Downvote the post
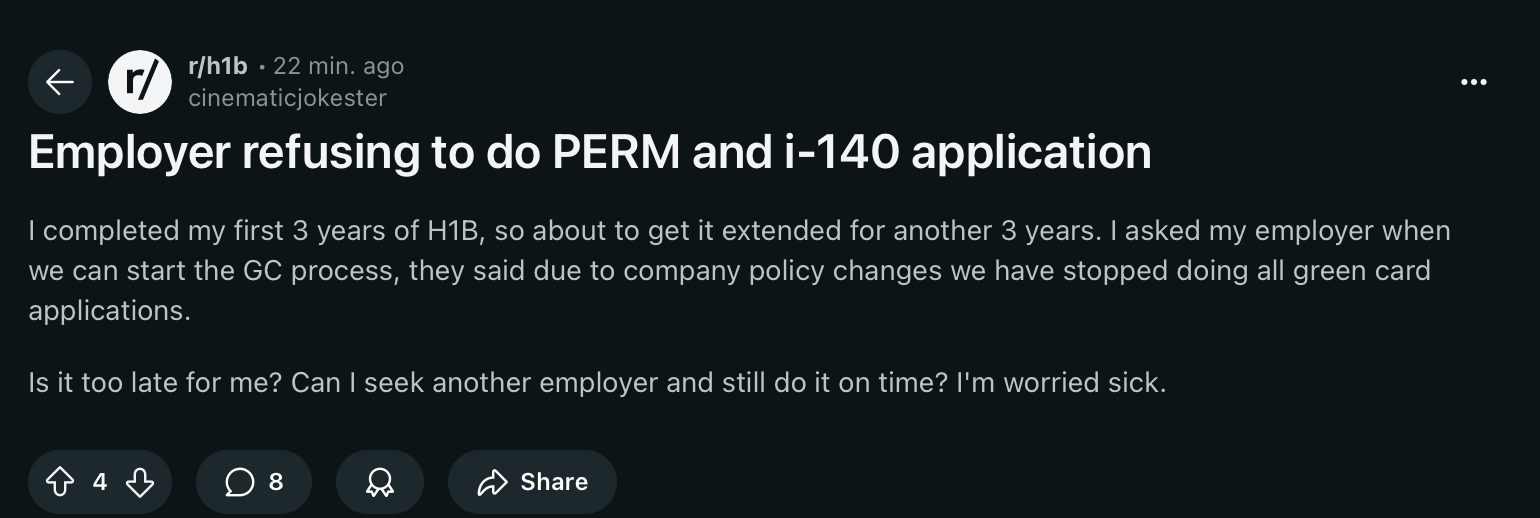This screenshot has width=1540, height=518. pyautogui.click(x=139, y=482)
